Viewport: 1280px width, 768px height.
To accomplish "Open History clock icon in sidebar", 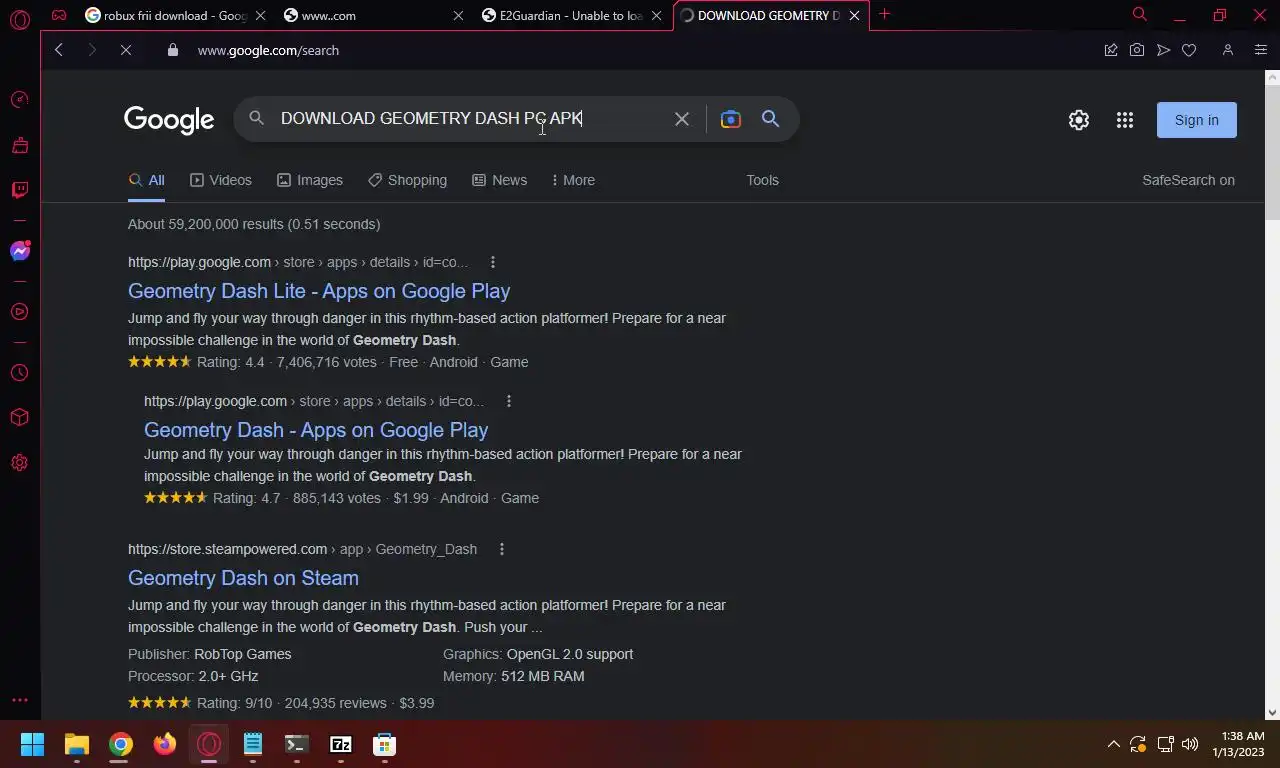I will point(19,372).
